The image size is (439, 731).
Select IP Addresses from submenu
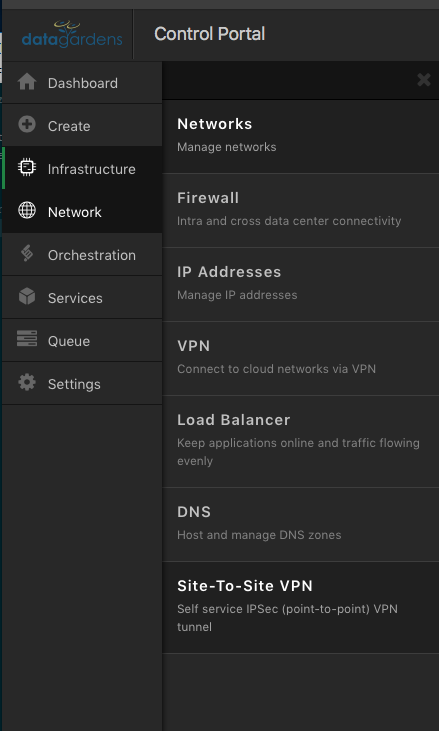[x=301, y=284]
